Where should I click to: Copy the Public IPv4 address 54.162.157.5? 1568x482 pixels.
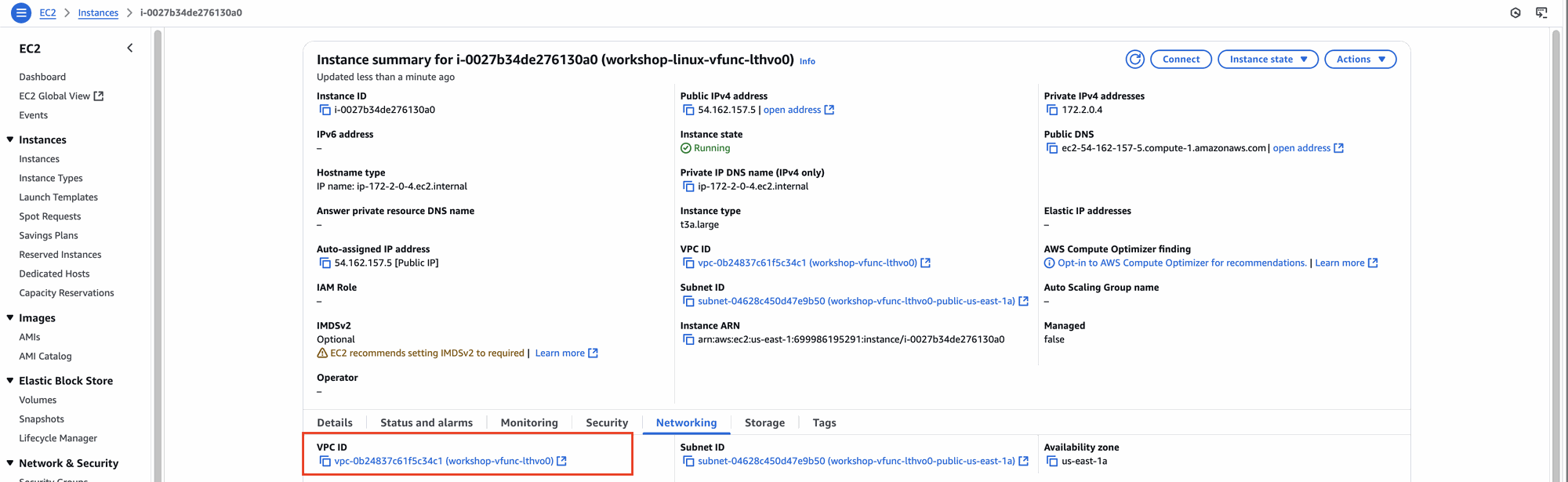point(688,110)
